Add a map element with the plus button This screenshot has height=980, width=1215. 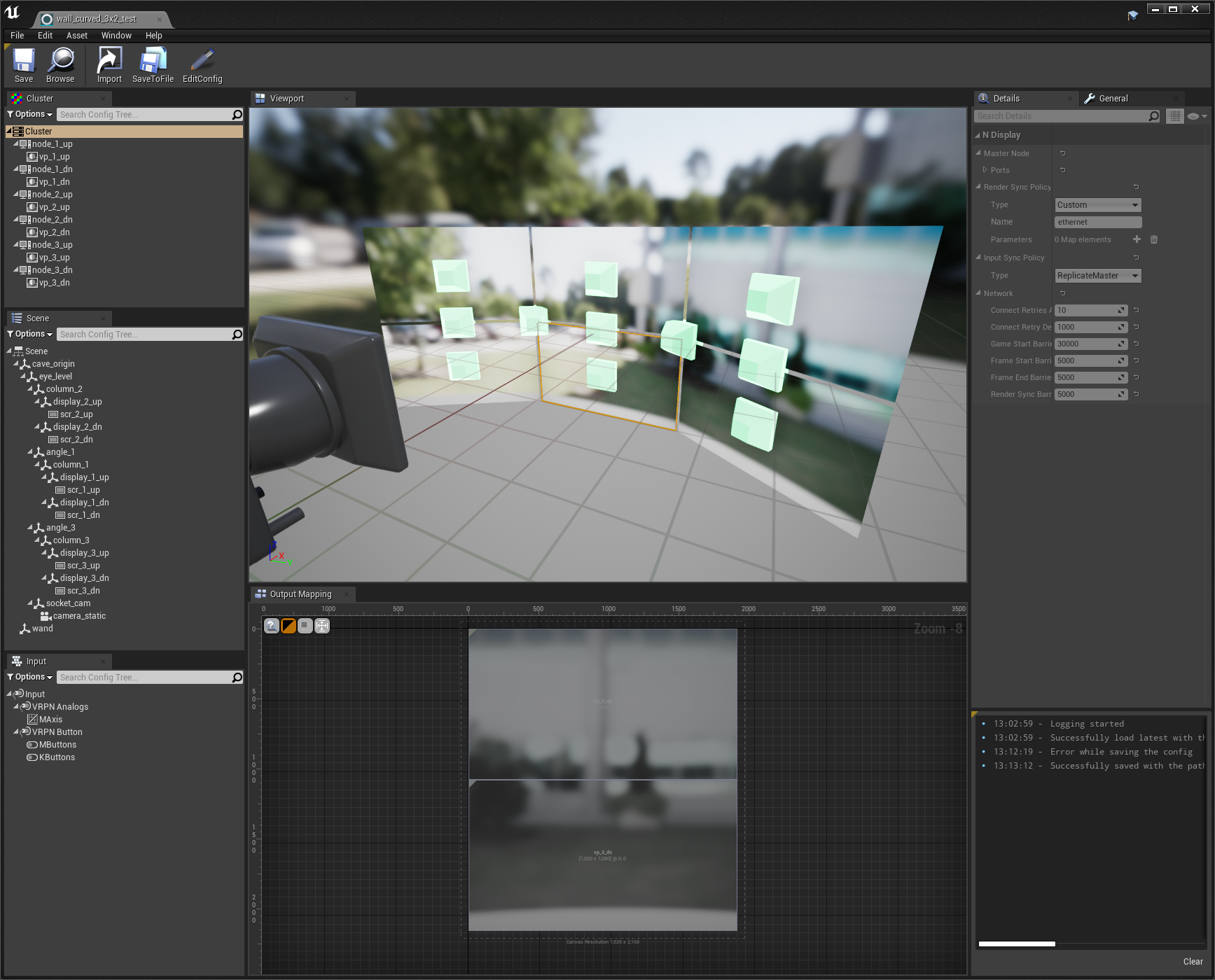[x=1137, y=239]
